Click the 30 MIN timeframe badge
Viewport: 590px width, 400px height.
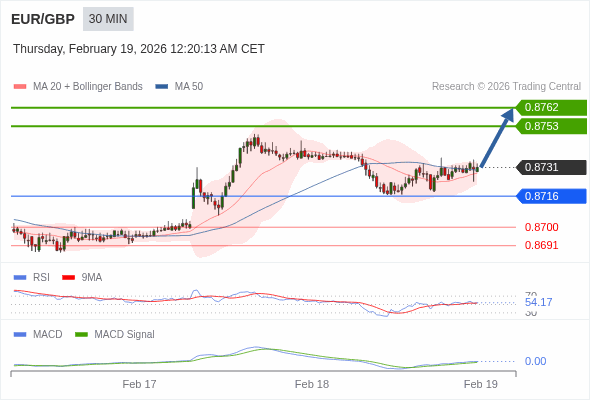tap(108, 19)
